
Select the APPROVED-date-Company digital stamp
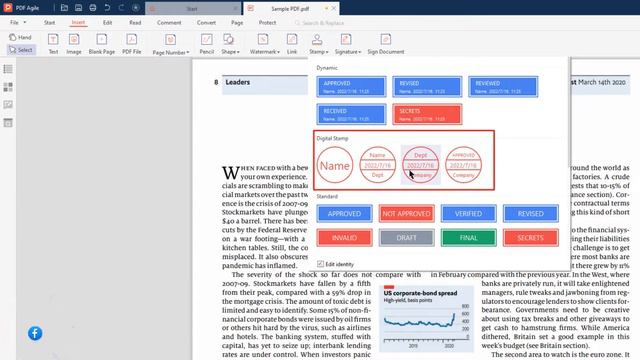463,165
